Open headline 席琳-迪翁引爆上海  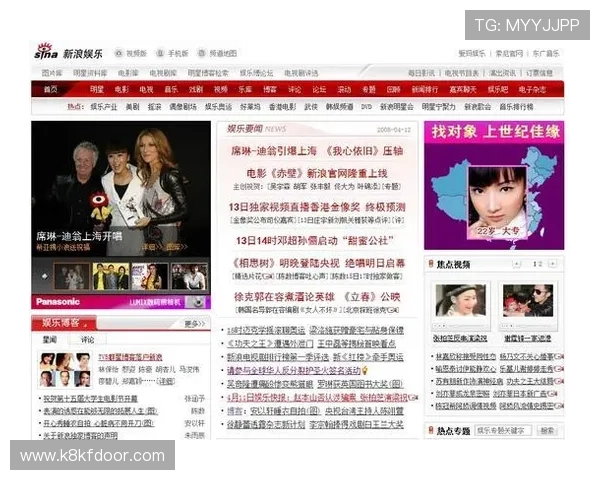[x=274, y=151]
